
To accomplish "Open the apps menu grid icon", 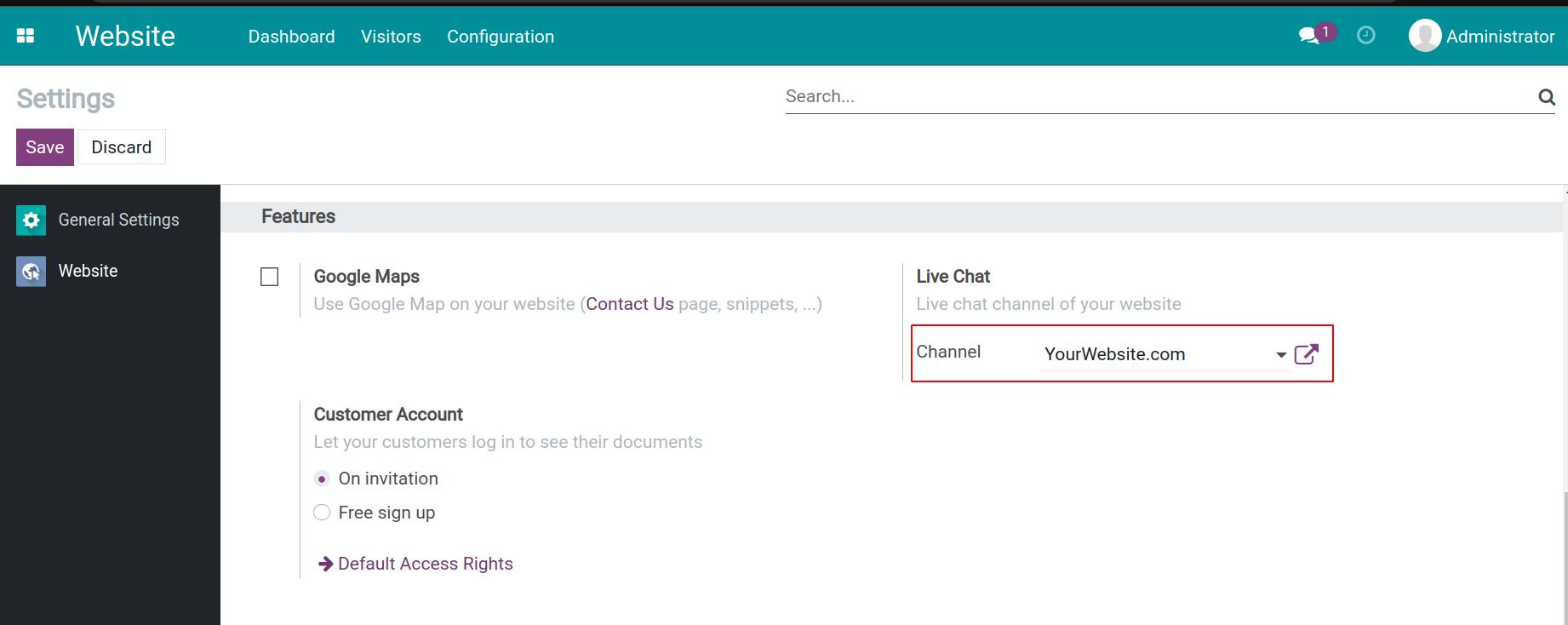I will (x=26, y=35).
